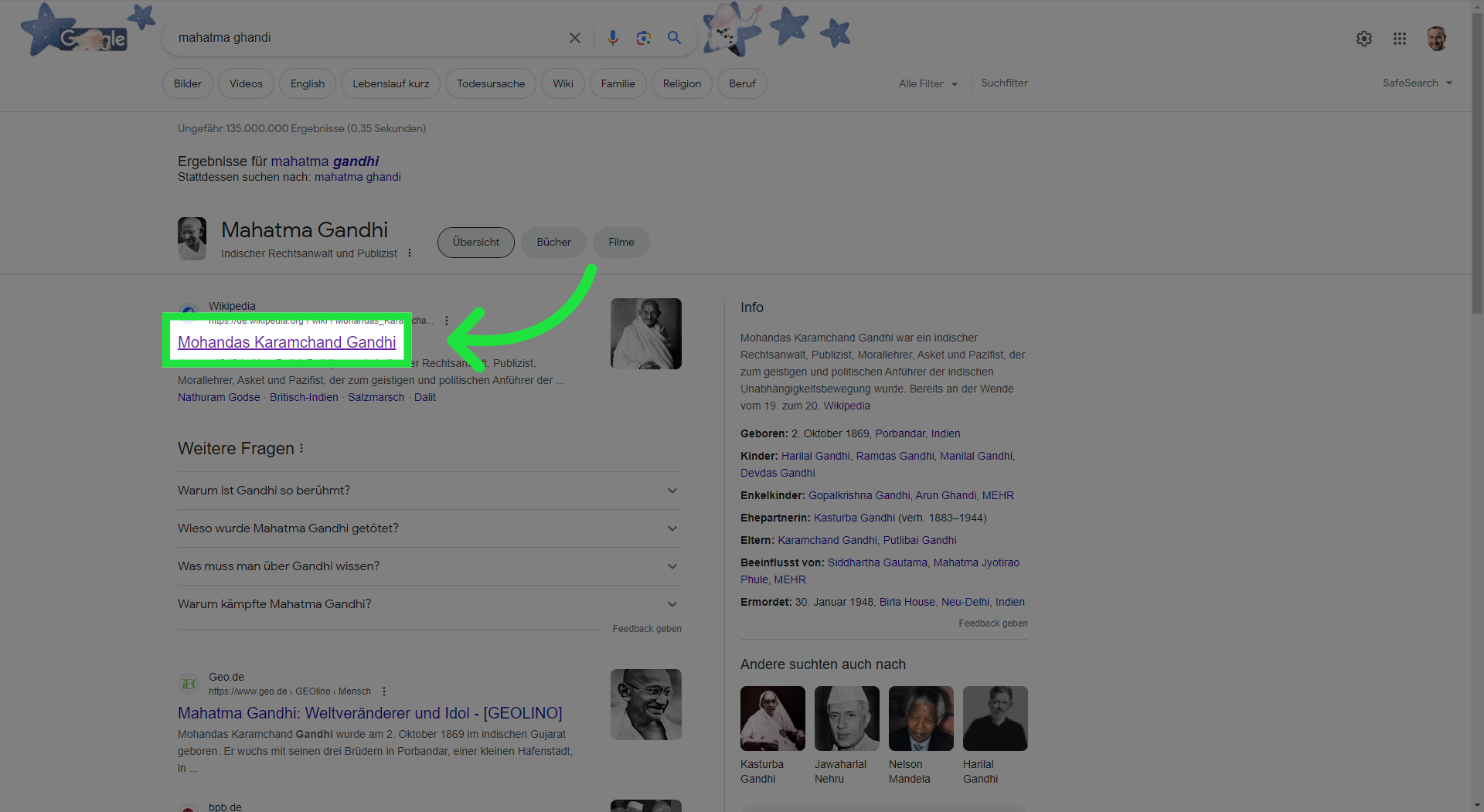Screen dimensions: 1484x812
Task: Open the Google apps grid icon
Action: tap(1400, 39)
